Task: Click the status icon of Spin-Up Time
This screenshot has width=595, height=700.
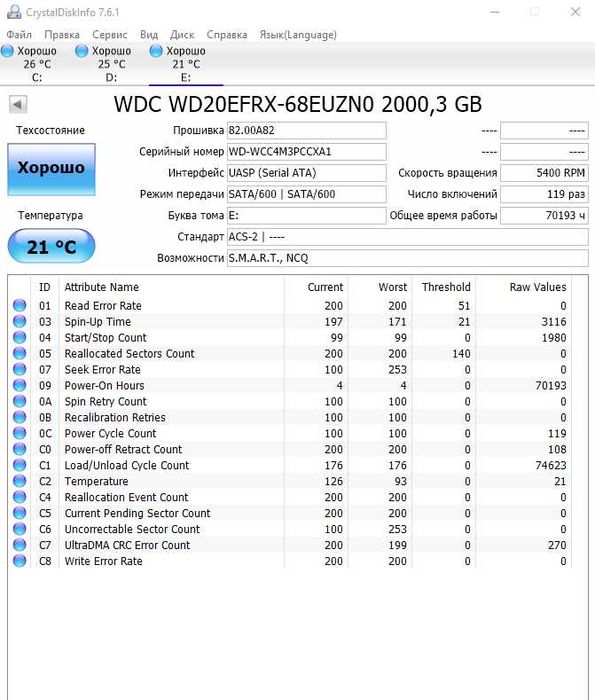Action: pyautogui.click(x=20, y=321)
